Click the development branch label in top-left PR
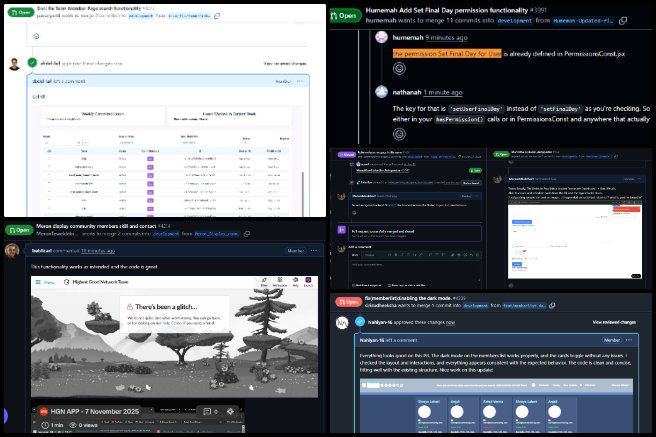This screenshot has height=437, width=656. [x=141, y=16]
